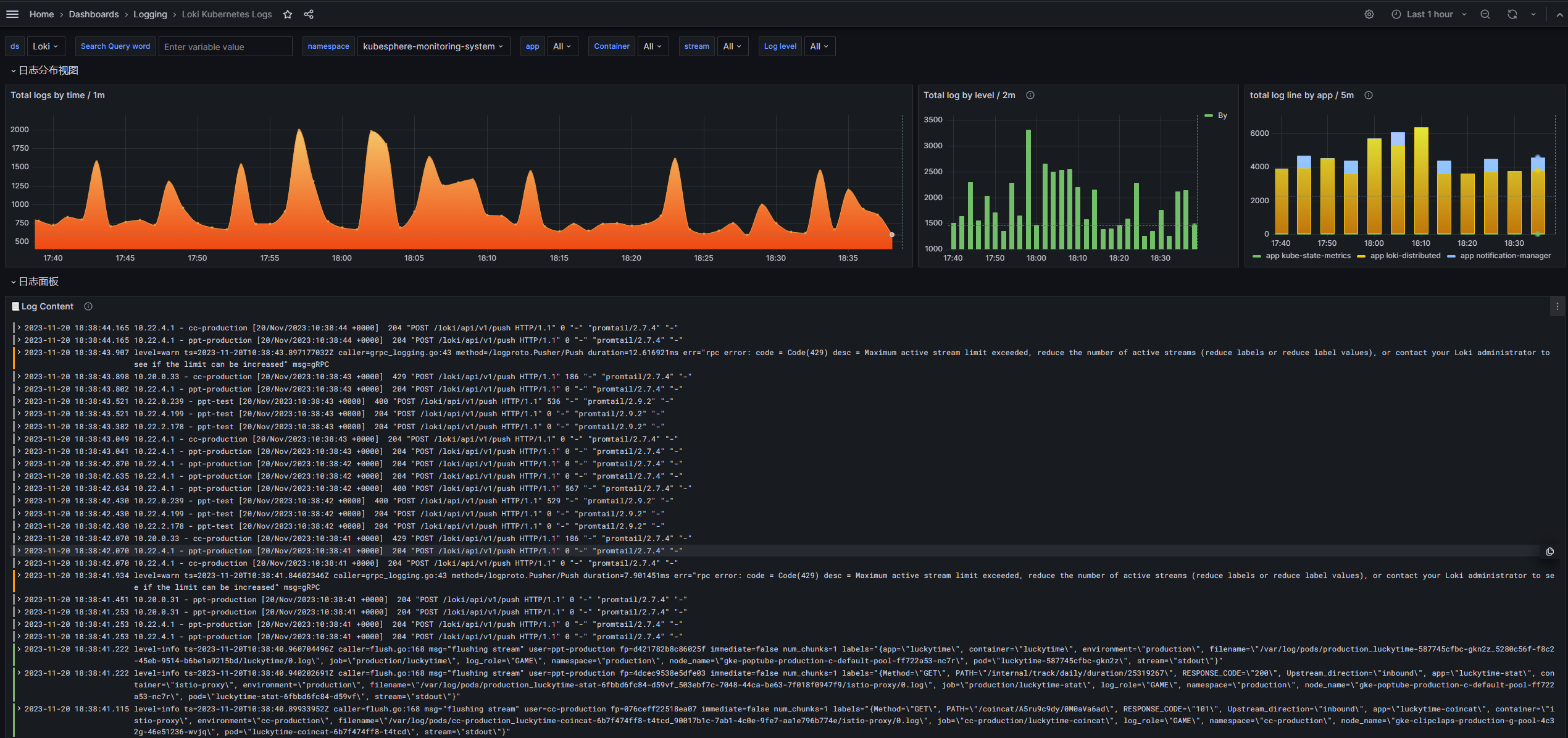Click info icon next to Log Content

[x=88, y=306]
